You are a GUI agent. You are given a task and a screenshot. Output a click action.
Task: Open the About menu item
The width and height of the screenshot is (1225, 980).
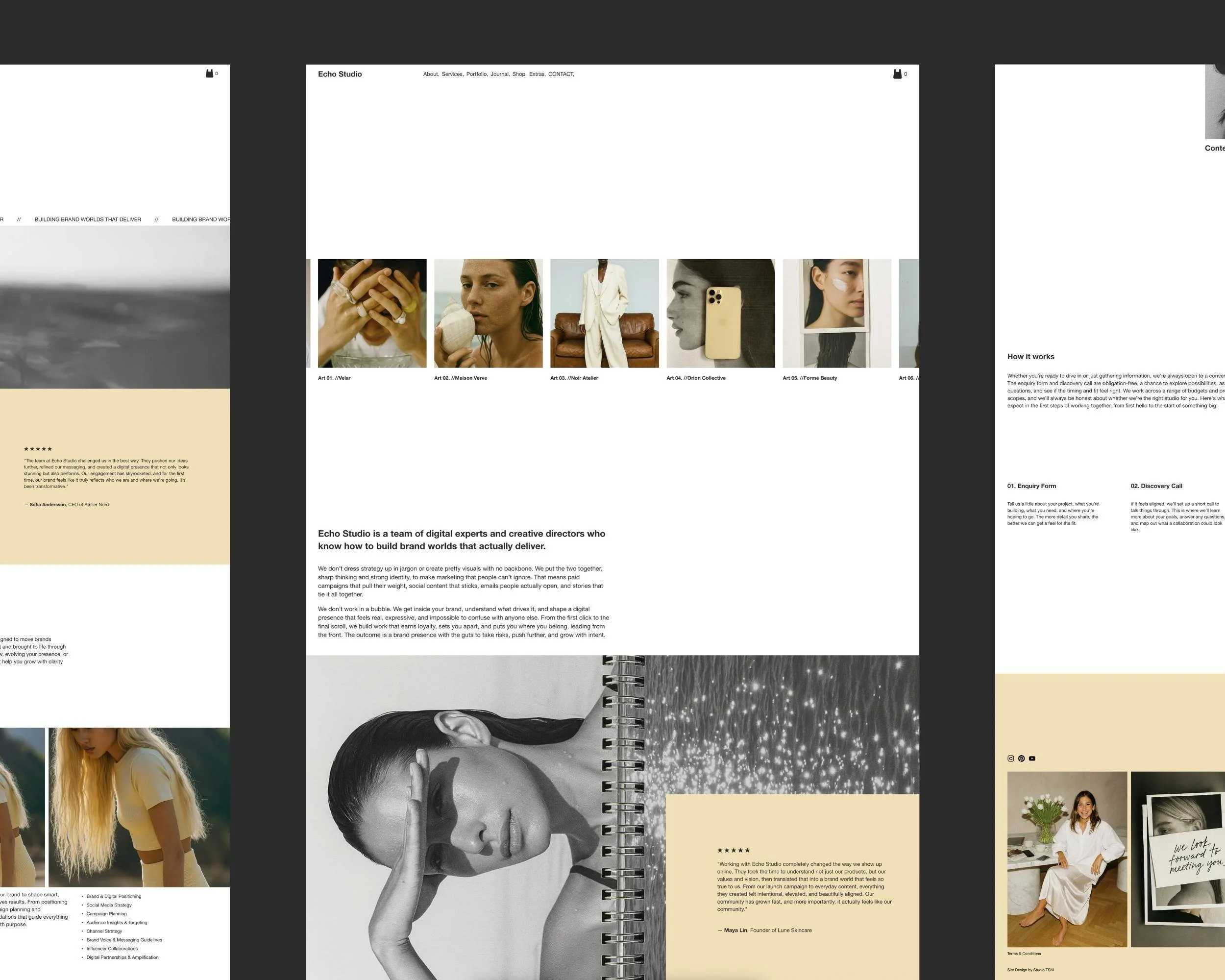430,74
